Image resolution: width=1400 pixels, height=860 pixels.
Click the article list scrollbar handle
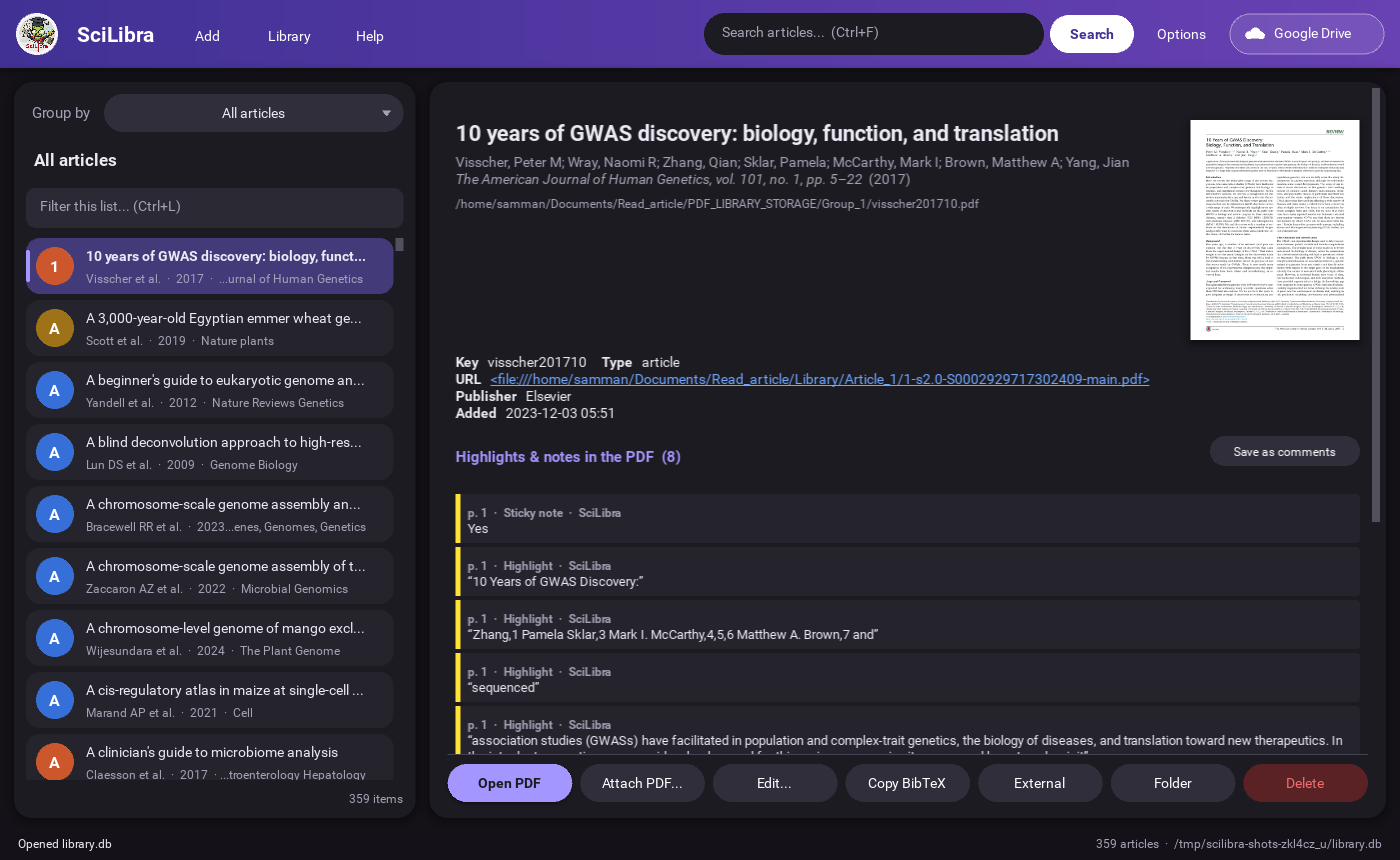click(x=400, y=244)
